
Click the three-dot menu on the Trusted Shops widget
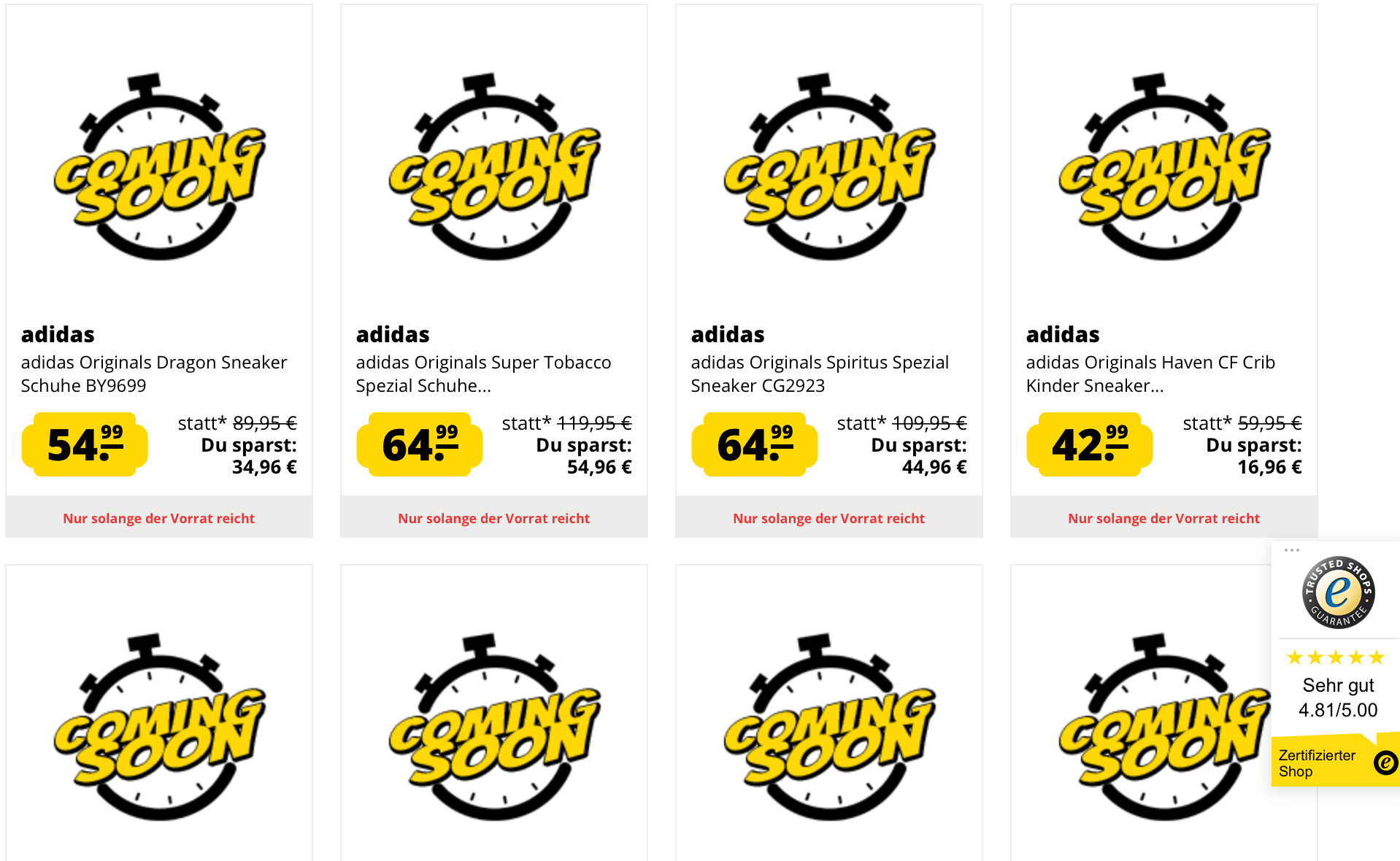[x=1291, y=550]
